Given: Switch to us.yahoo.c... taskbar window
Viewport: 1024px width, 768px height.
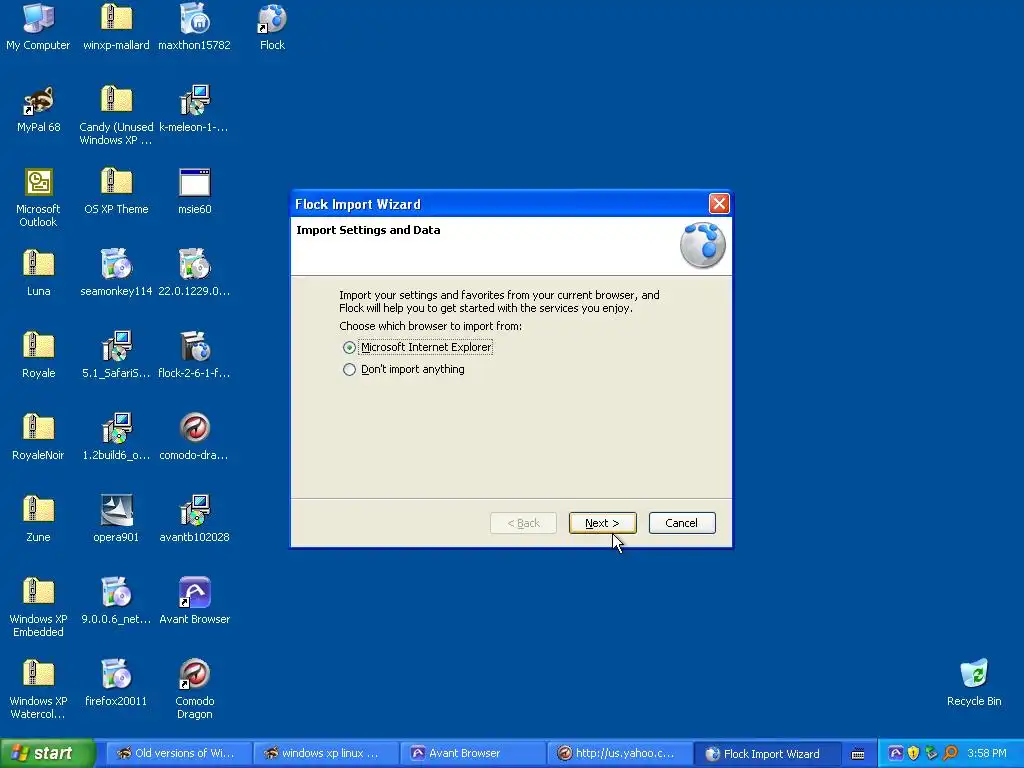Looking at the screenshot, I should coord(619,754).
